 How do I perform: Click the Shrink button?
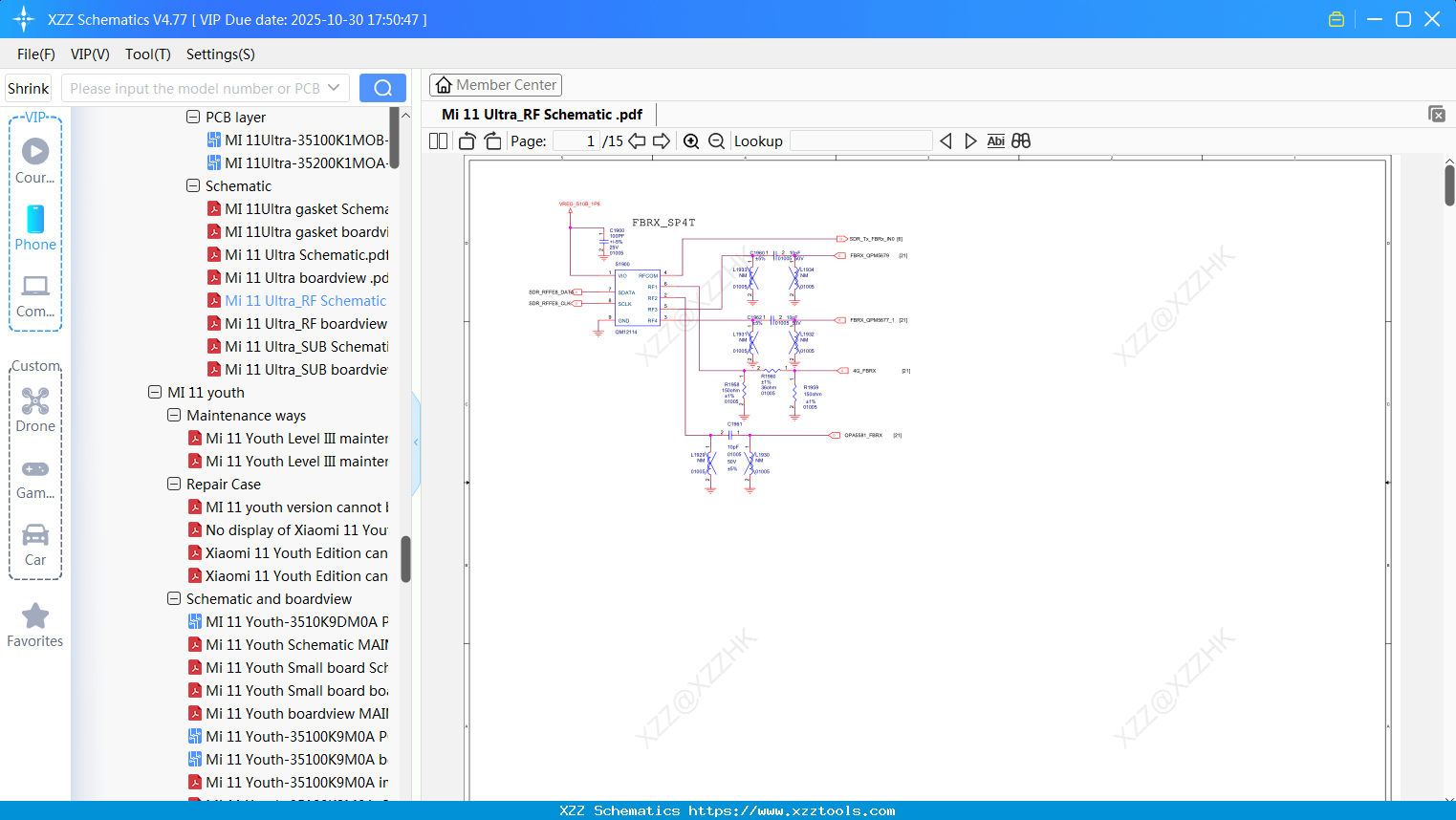point(28,87)
